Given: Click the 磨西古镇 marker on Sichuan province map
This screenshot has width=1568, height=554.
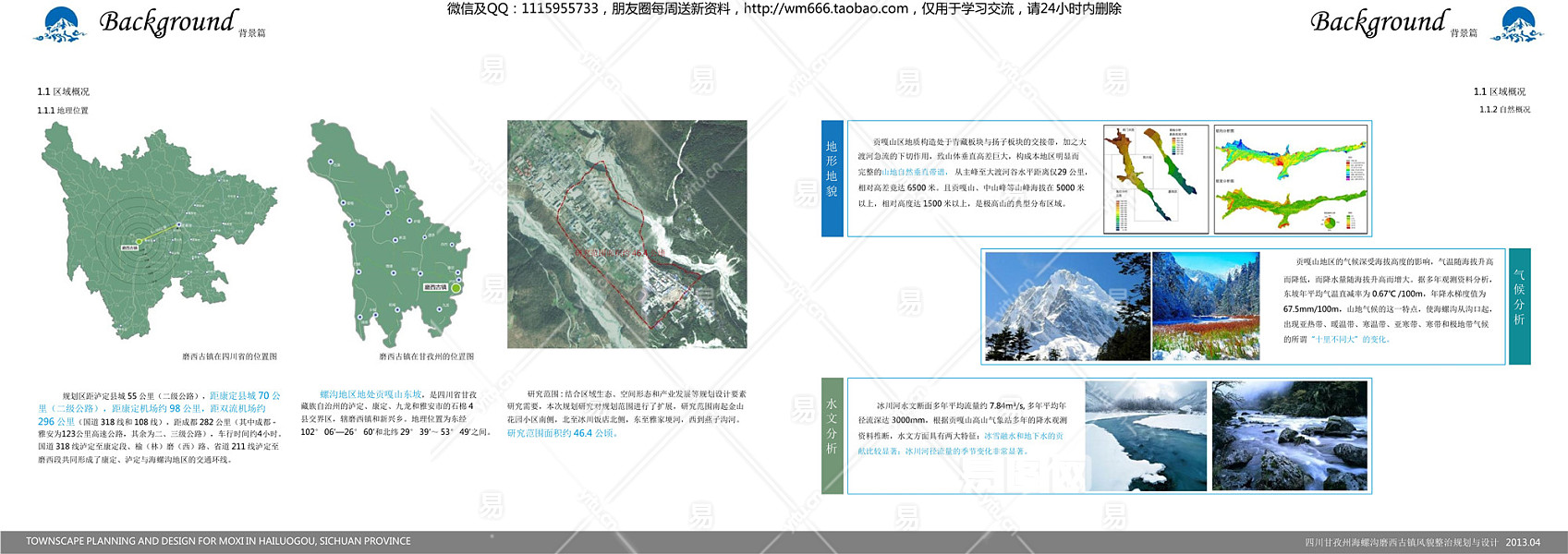Looking at the screenshot, I should (138, 242).
